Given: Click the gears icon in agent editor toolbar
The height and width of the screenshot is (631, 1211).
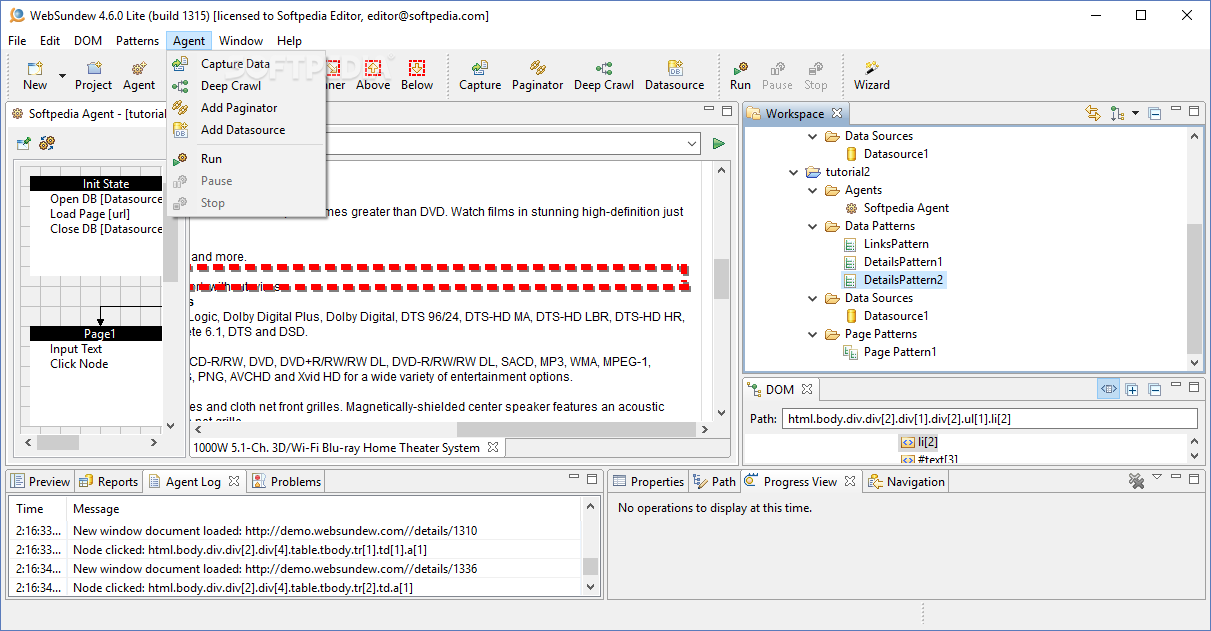Looking at the screenshot, I should [47, 144].
